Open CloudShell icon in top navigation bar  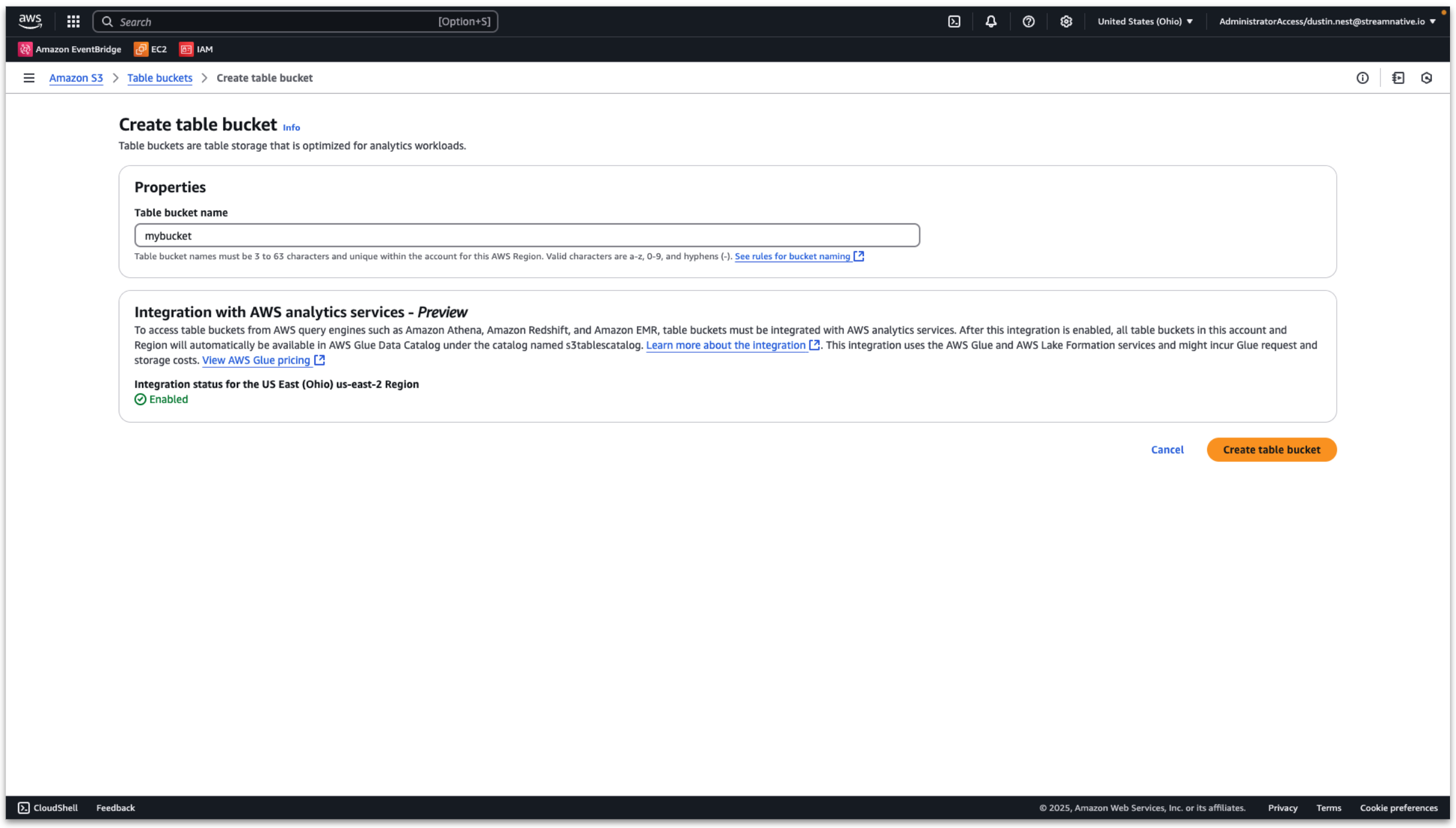tap(954, 22)
